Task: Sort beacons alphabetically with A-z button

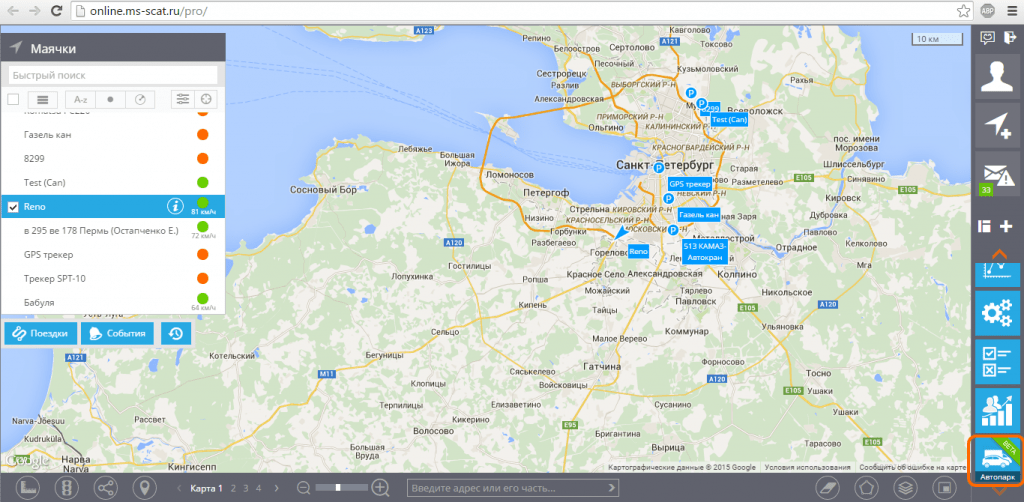Action: point(80,99)
